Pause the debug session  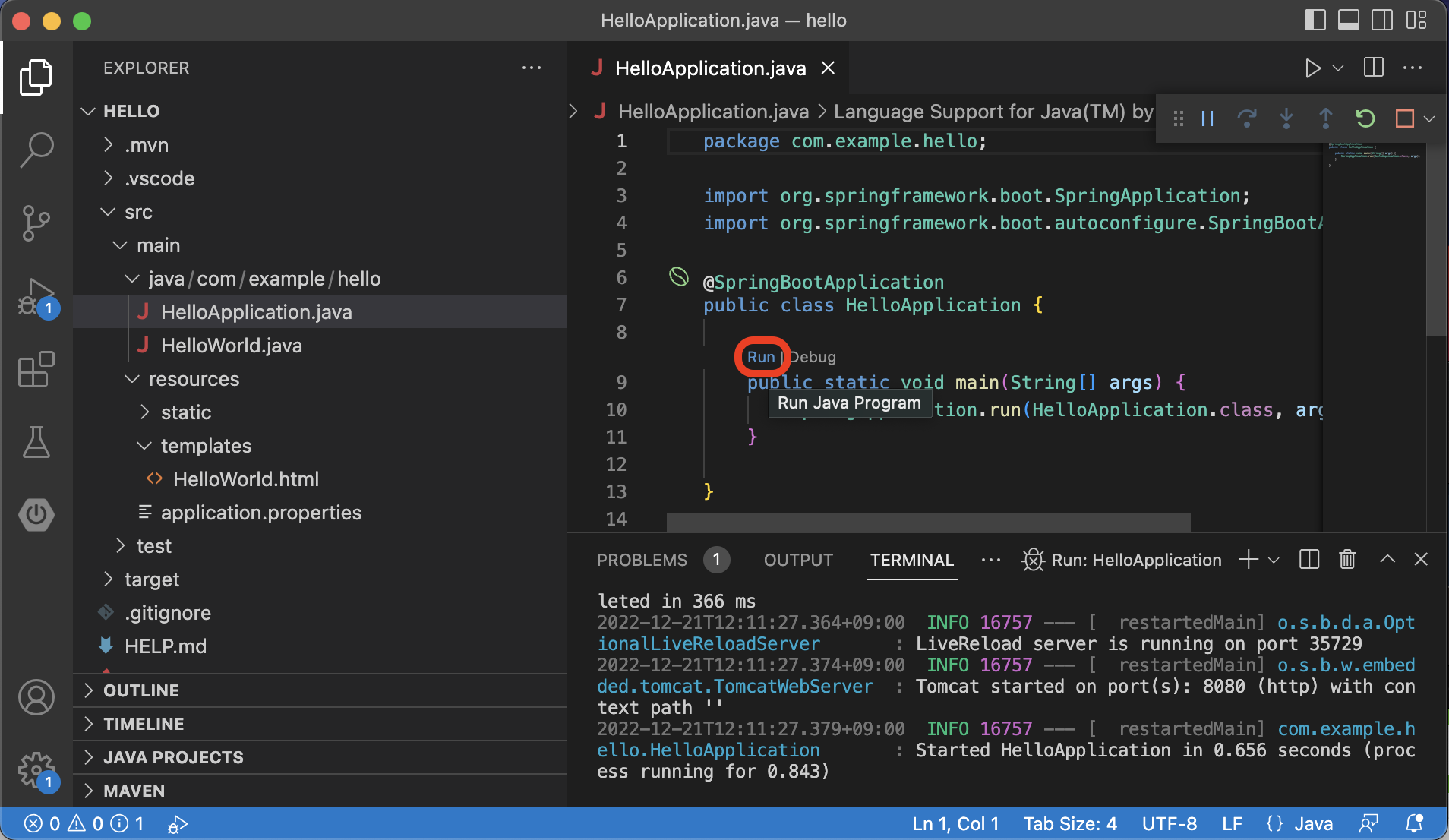[x=1207, y=118]
